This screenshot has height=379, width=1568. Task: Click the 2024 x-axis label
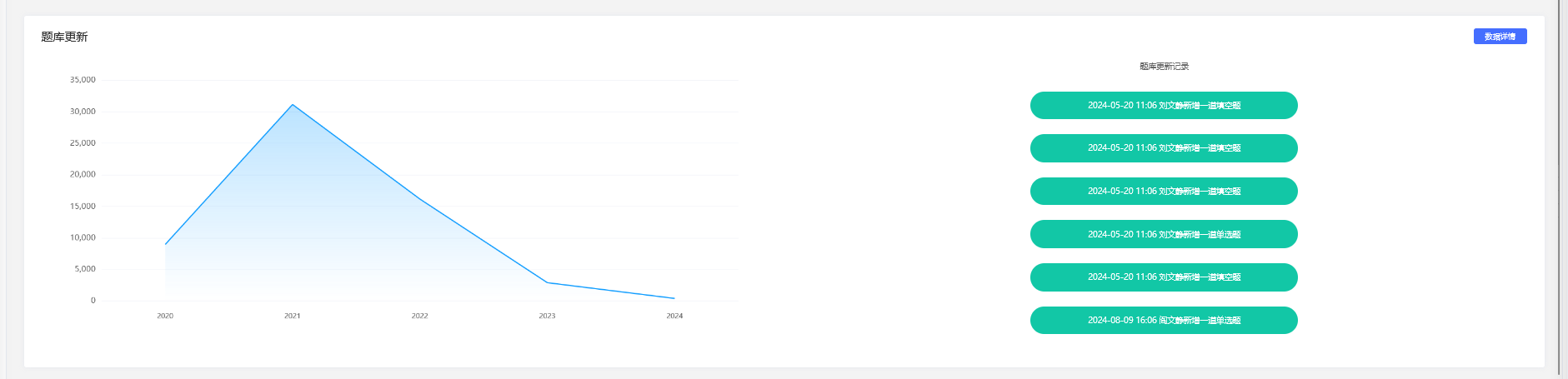click(x=674, y=316)
